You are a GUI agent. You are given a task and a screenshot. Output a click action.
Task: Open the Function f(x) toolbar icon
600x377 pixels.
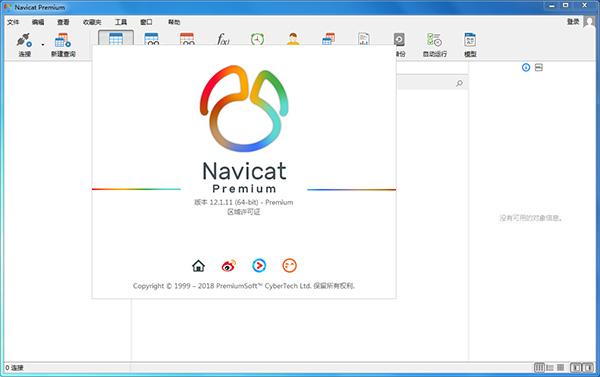pos(223,39)
